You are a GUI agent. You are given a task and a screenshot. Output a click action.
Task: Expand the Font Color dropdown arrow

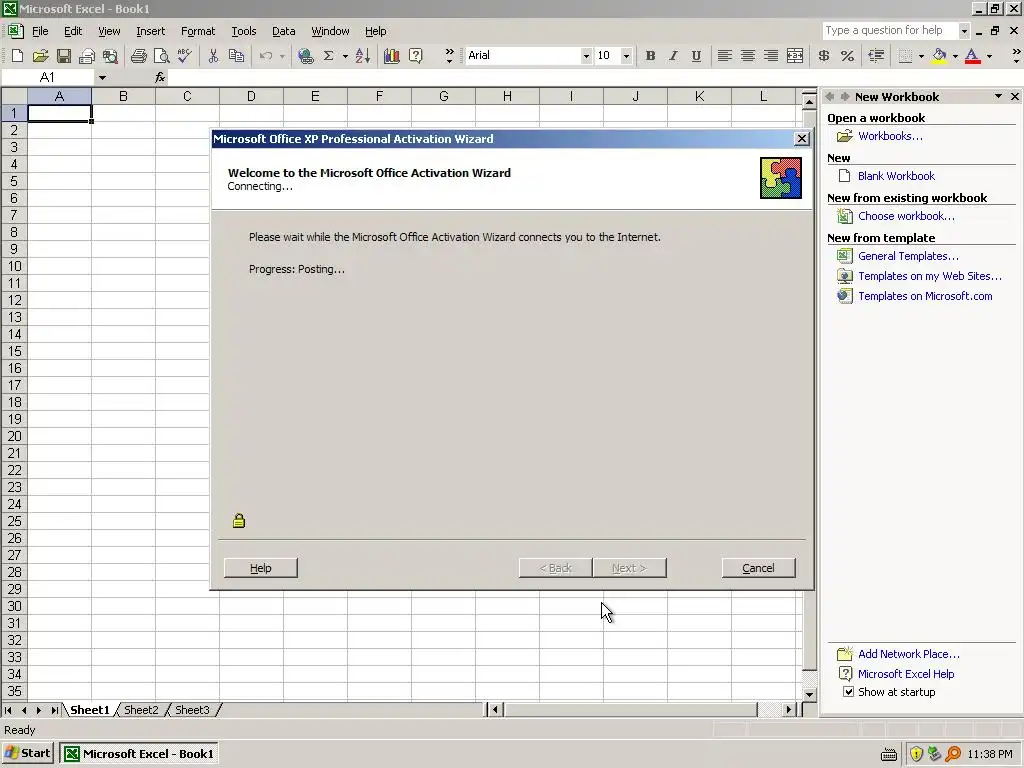point(989,56)
